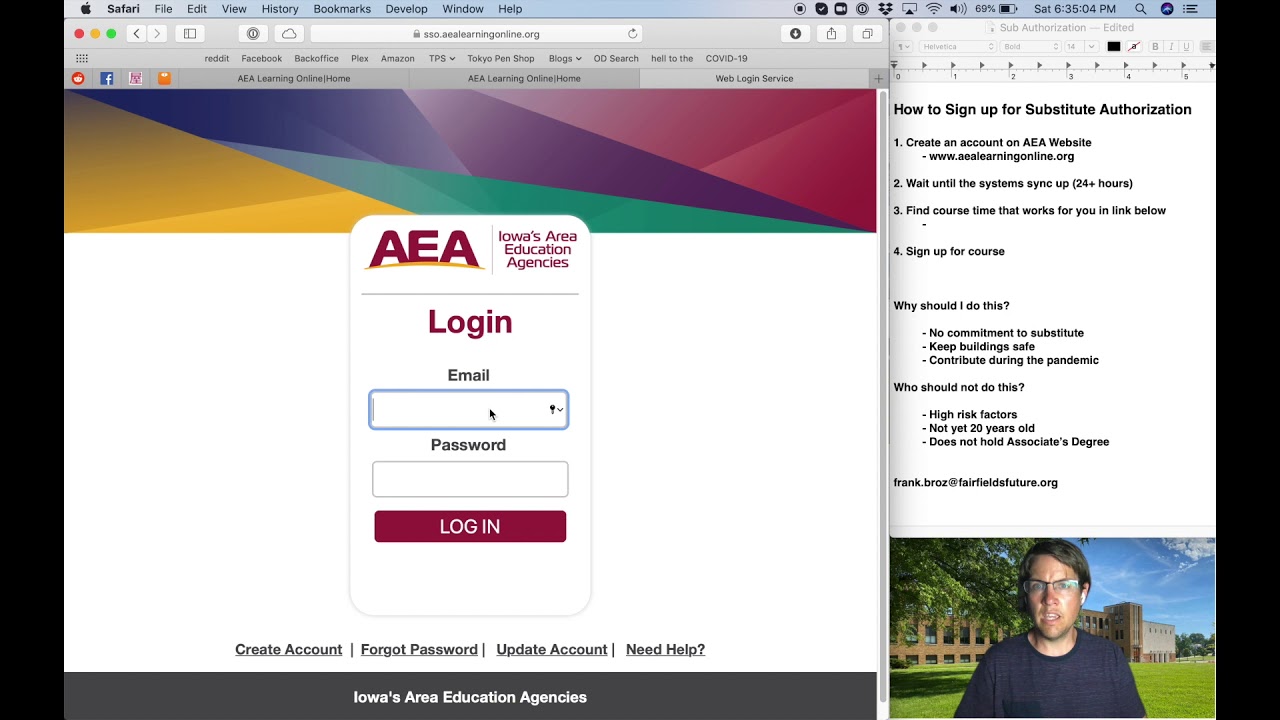Open the History menu
The image size is (1280, 720).
(280, 9)
